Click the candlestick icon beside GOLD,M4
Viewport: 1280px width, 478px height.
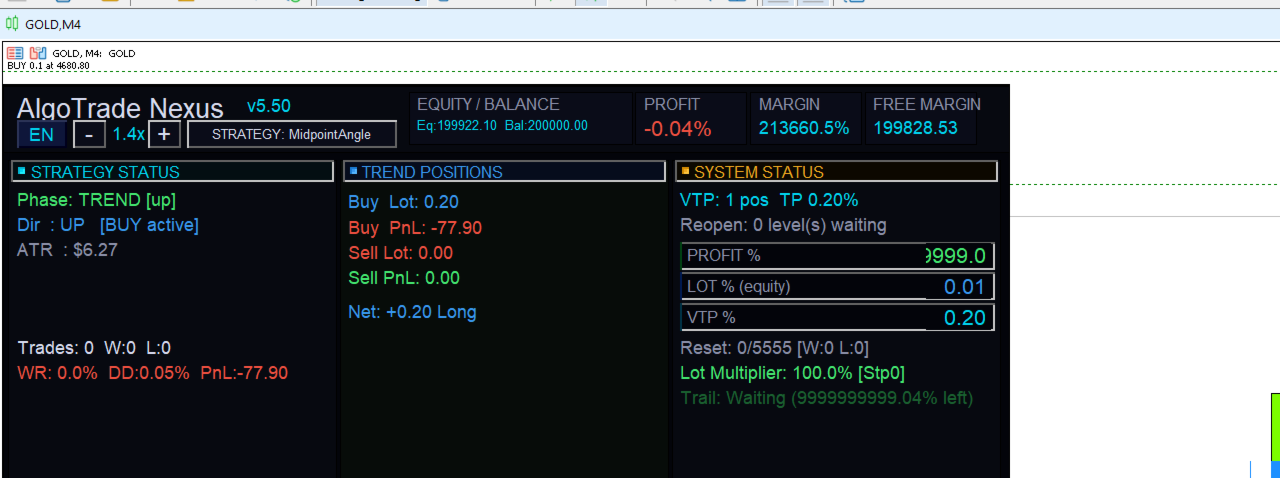[x=13, y=24]
